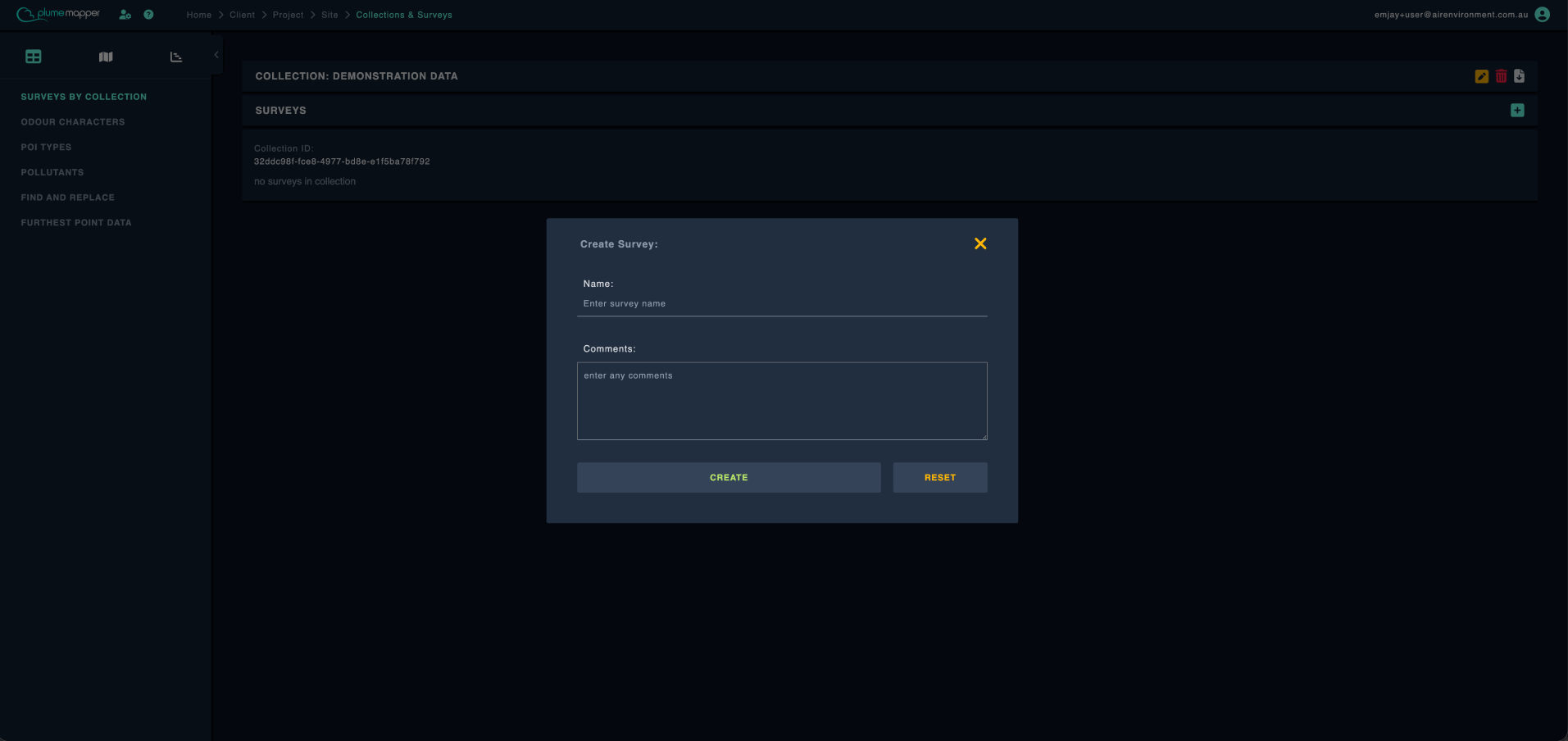This screenshot has height=741, width=1568.
Task: Go to Project breadcrumb
Action: tap(289, 15)
